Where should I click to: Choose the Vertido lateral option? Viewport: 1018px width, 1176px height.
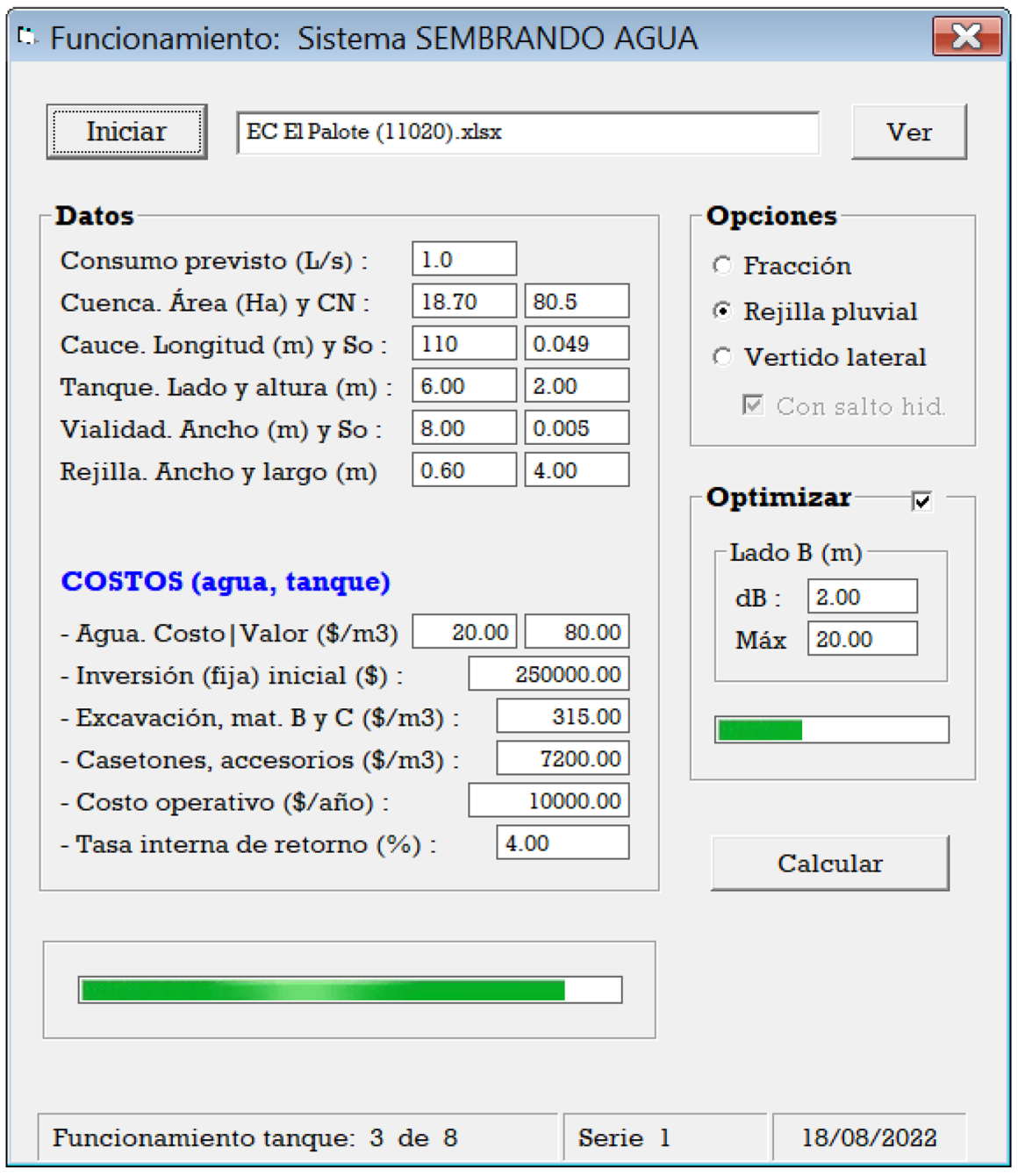722,356
